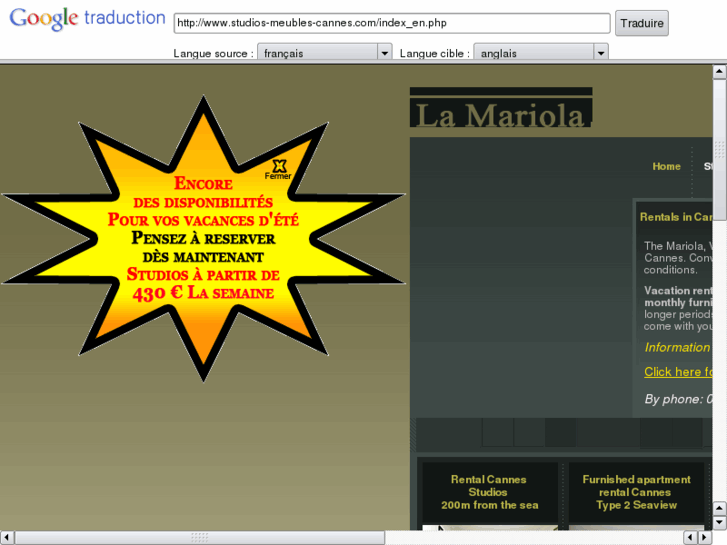727x545 pixels.
Task: Open the Langue source français dropdown
Action: coord(325,53)
